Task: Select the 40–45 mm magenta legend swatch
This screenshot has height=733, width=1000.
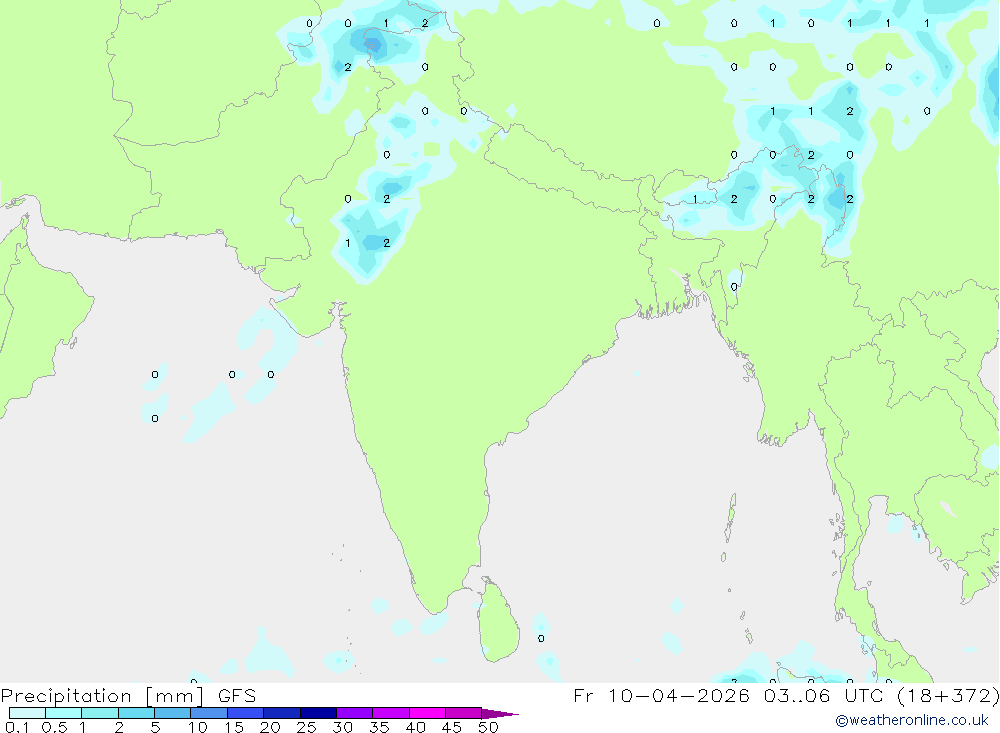Action: click(x=427, y=713)
